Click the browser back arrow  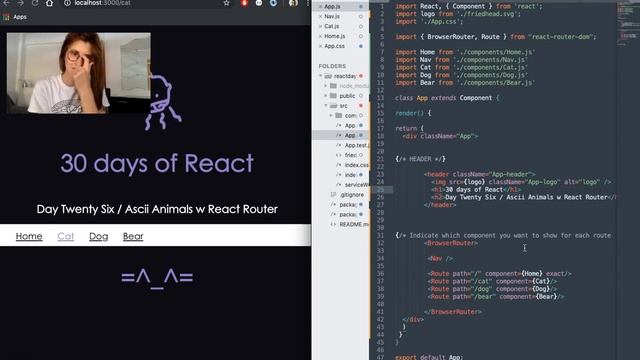point(6,3)
